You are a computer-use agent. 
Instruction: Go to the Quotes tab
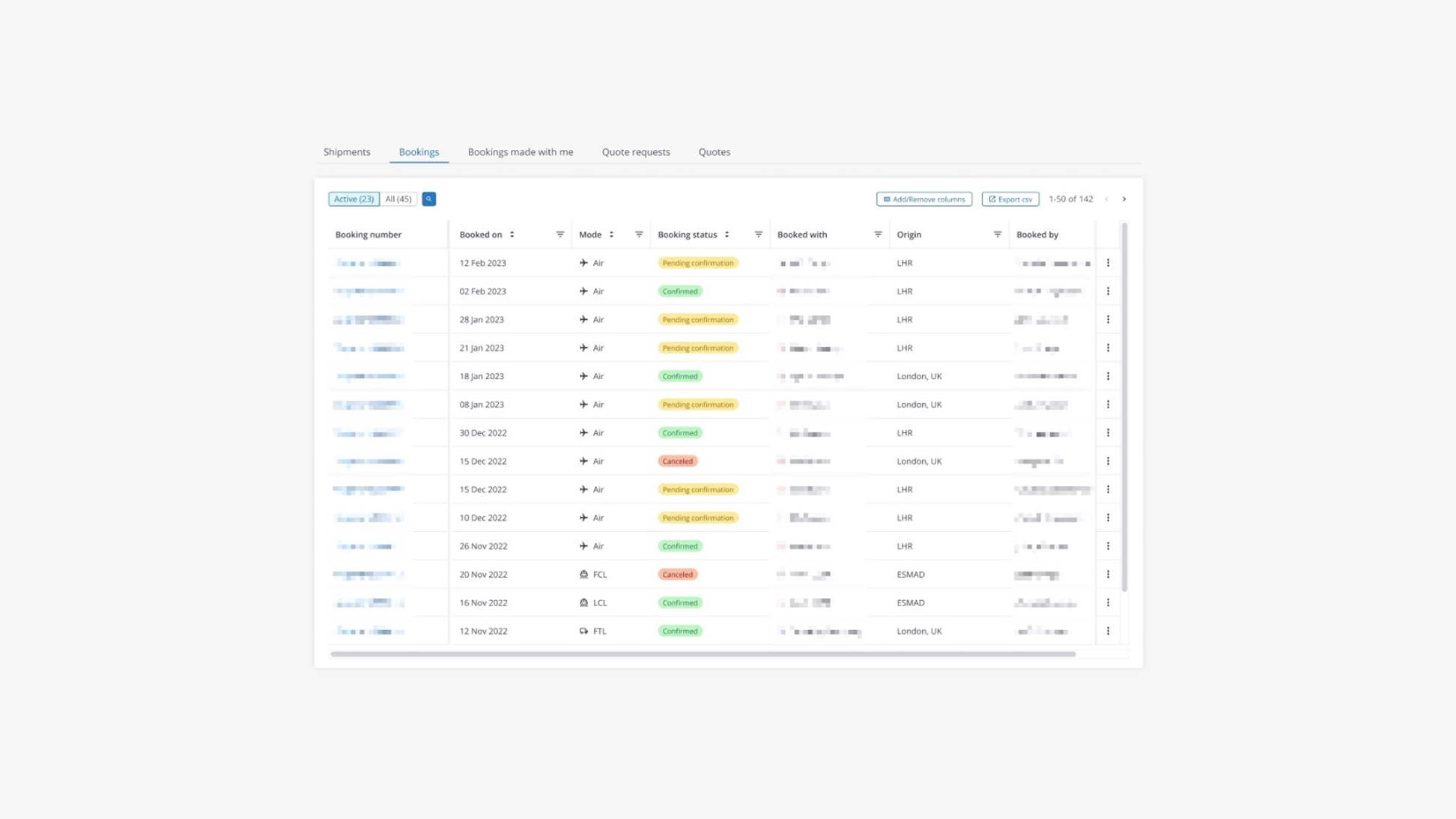[x=714, y=151]
